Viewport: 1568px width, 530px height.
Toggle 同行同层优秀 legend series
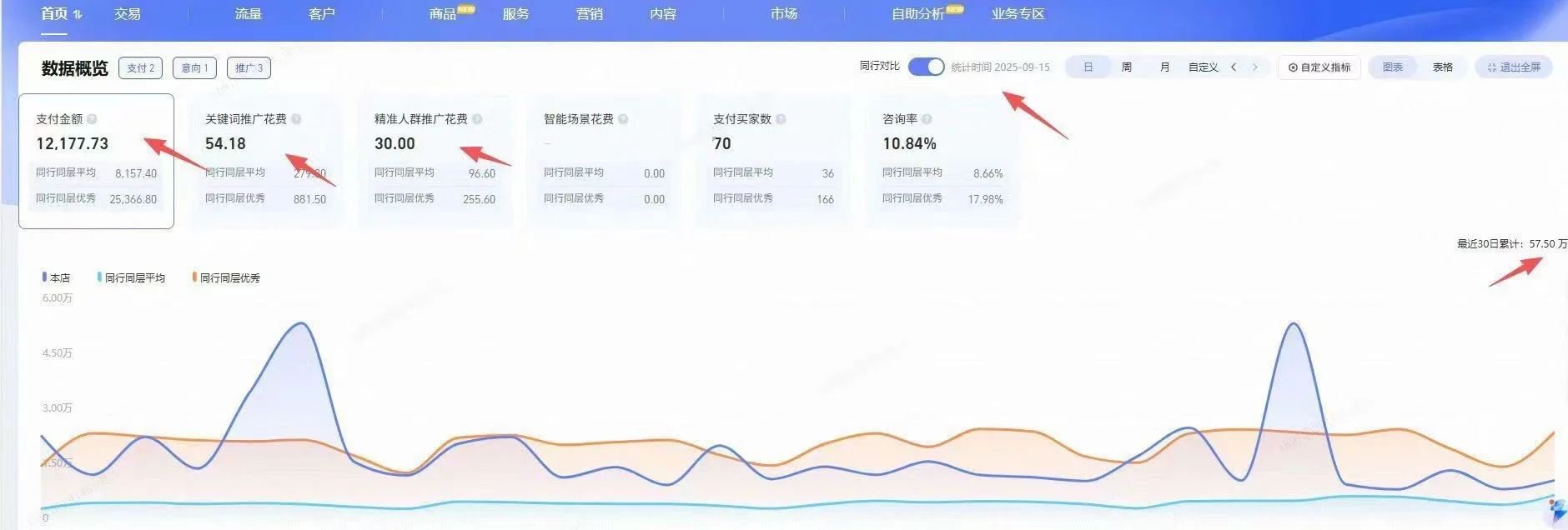226,277
